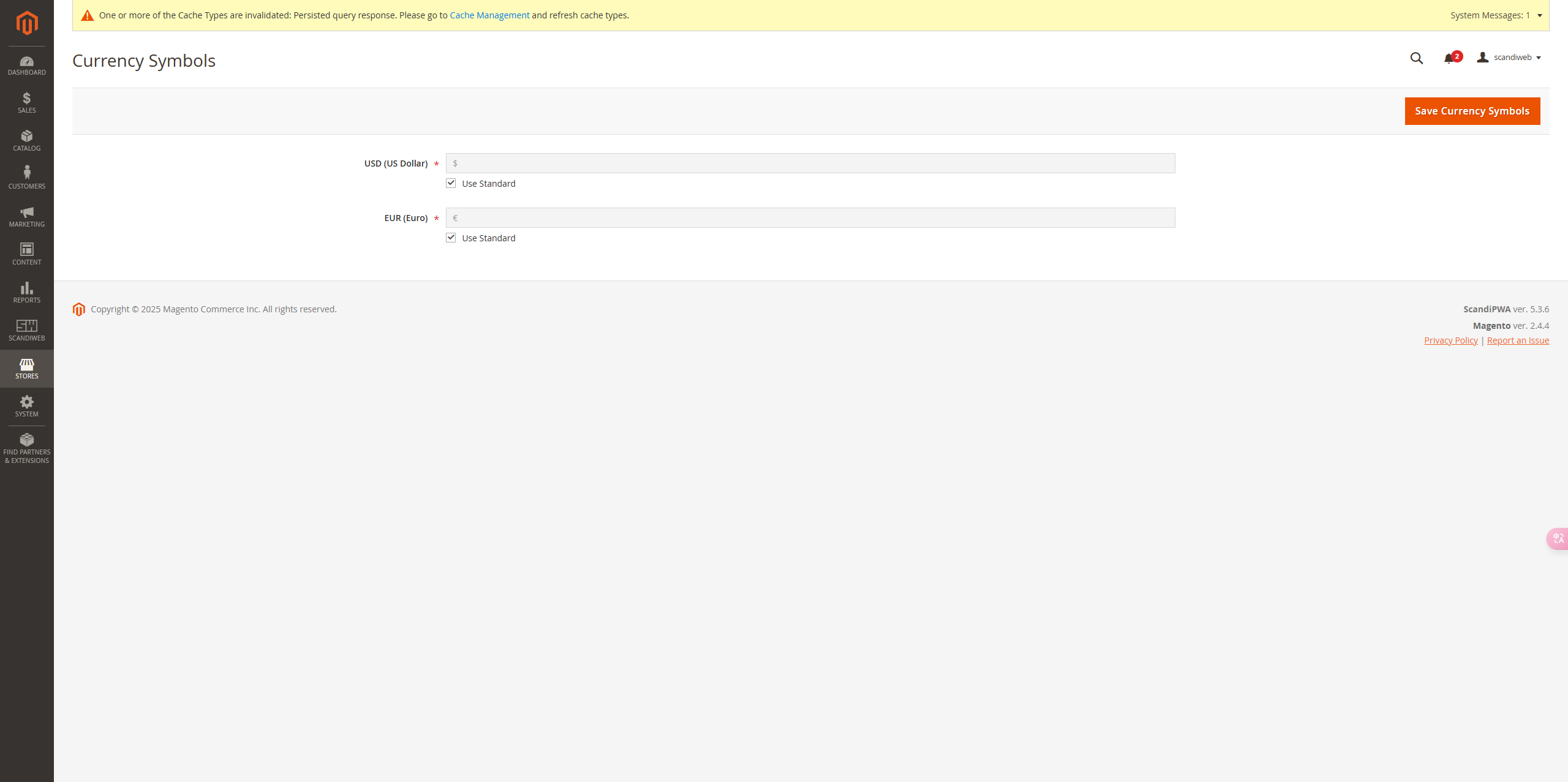Click the floating translate widget icon
The image size is (1568, 782).
[1558, 538]
